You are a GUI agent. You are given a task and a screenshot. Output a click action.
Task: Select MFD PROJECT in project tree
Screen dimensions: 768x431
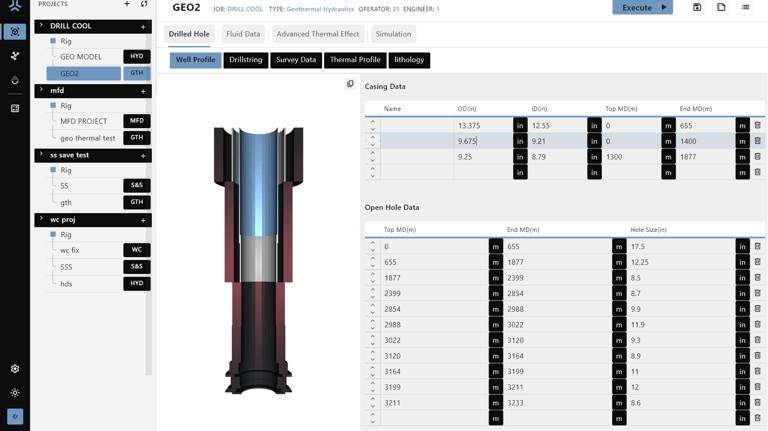click(x=84, y=121)
